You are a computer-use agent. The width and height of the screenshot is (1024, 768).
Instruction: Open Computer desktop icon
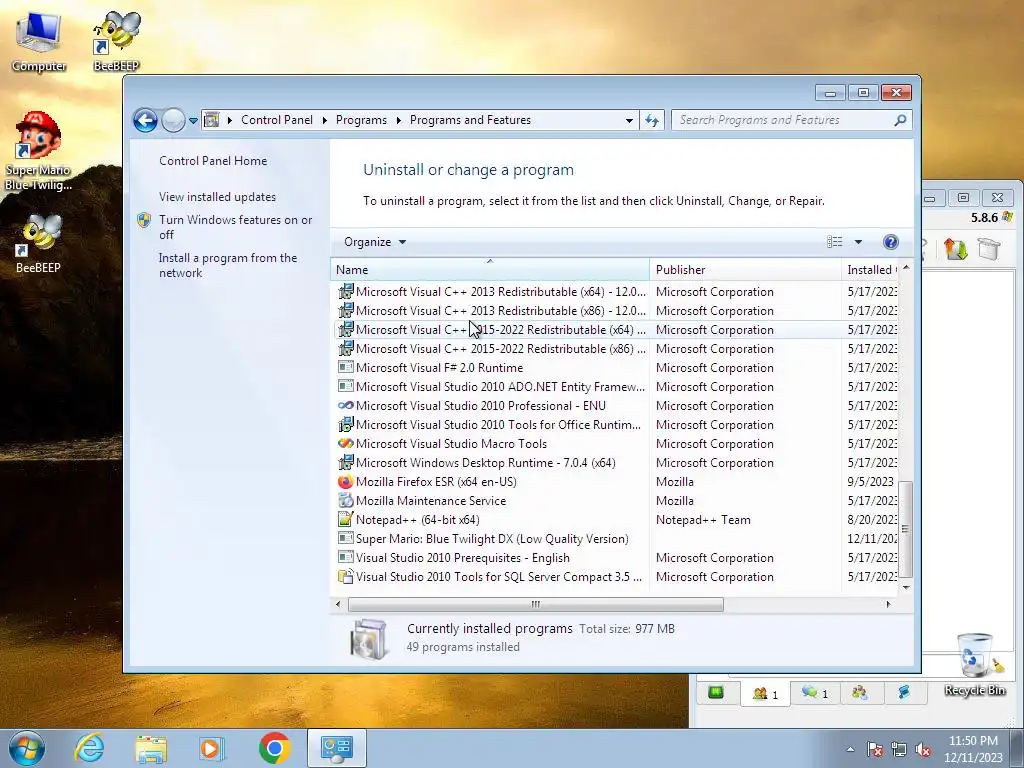[x=39, y=42]
